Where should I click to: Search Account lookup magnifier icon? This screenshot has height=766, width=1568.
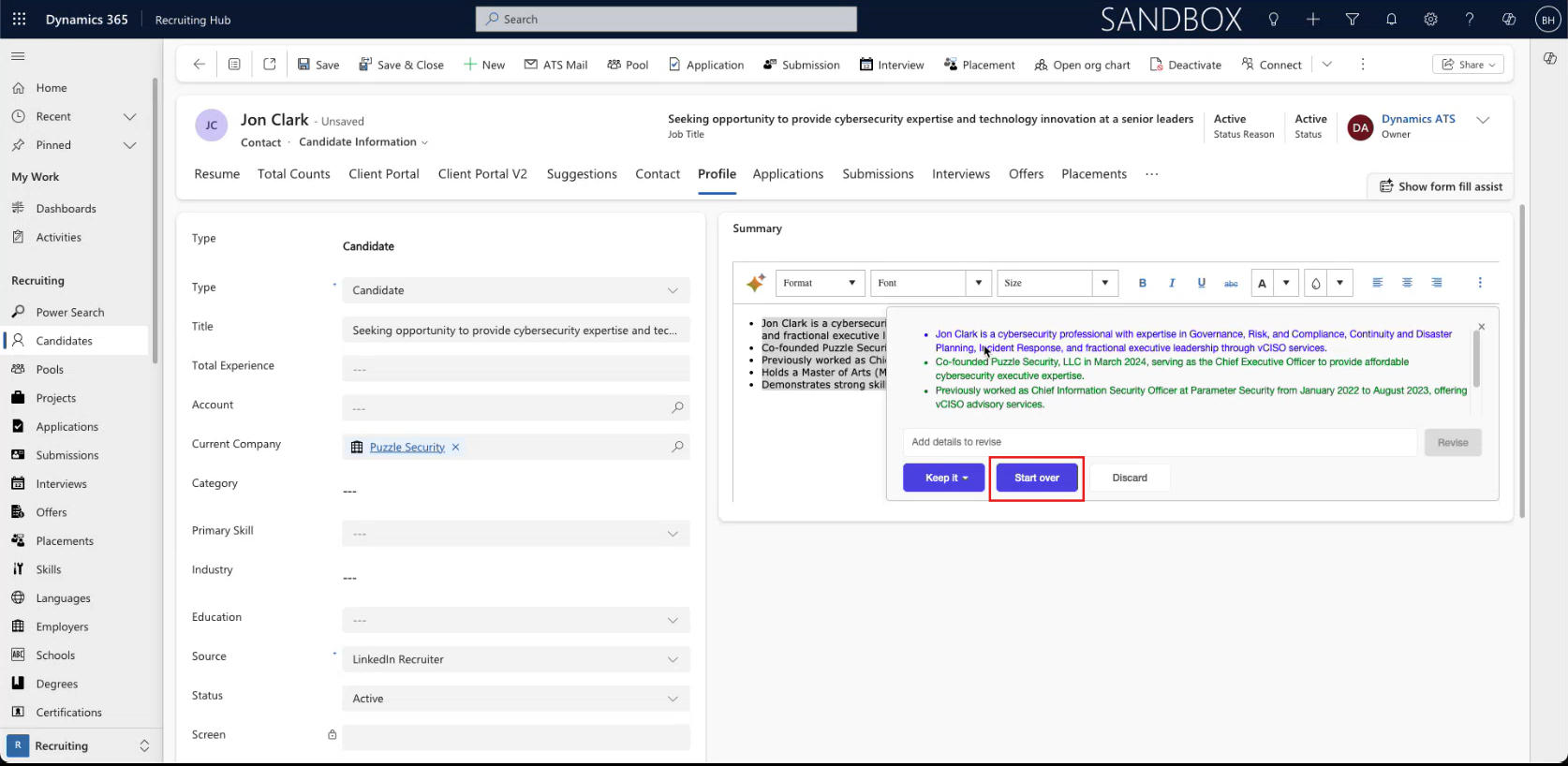(677, 407)
